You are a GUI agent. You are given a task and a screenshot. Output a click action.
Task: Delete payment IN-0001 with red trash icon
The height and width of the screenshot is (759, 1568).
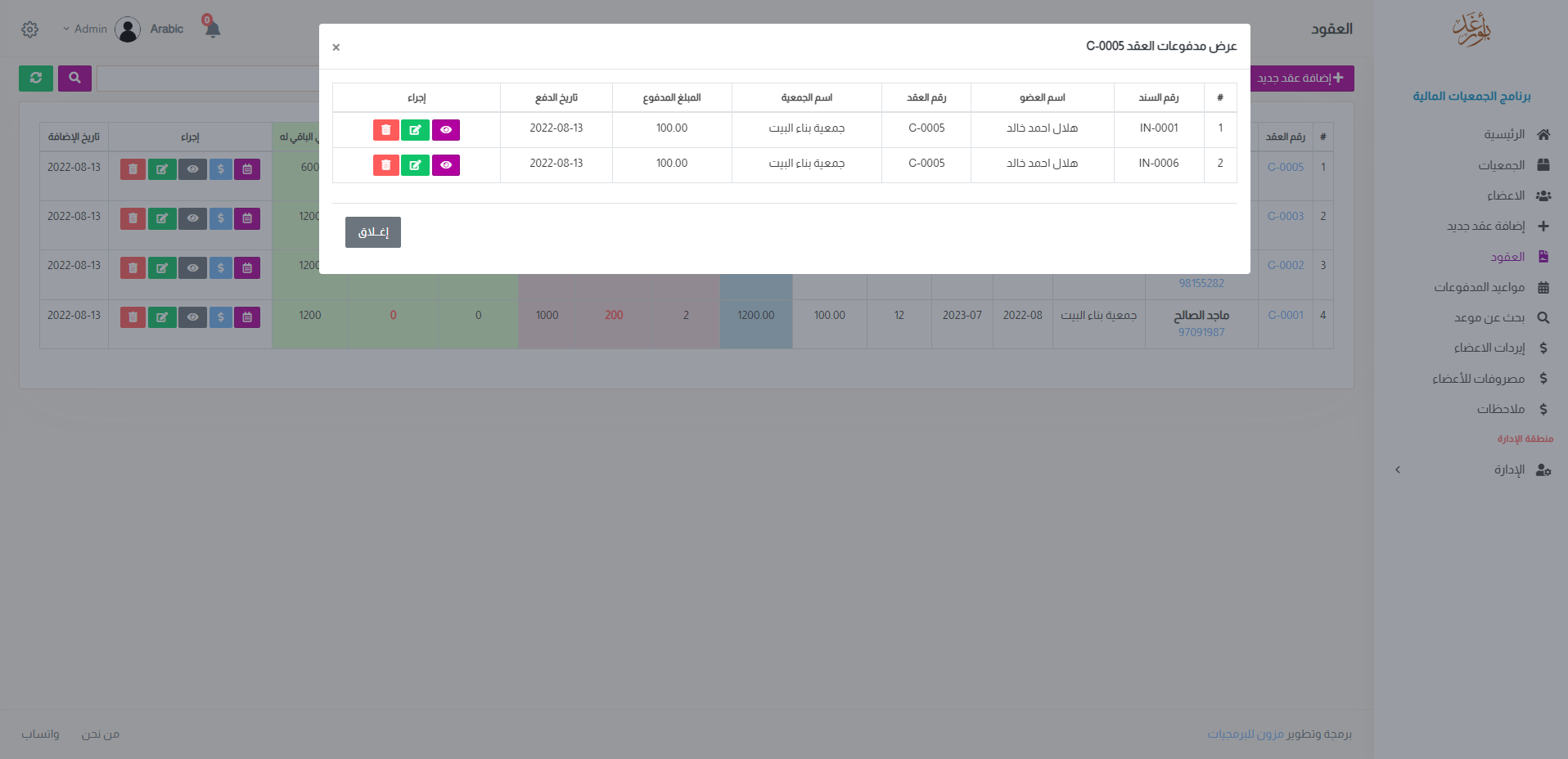click(x=385, y=130)
